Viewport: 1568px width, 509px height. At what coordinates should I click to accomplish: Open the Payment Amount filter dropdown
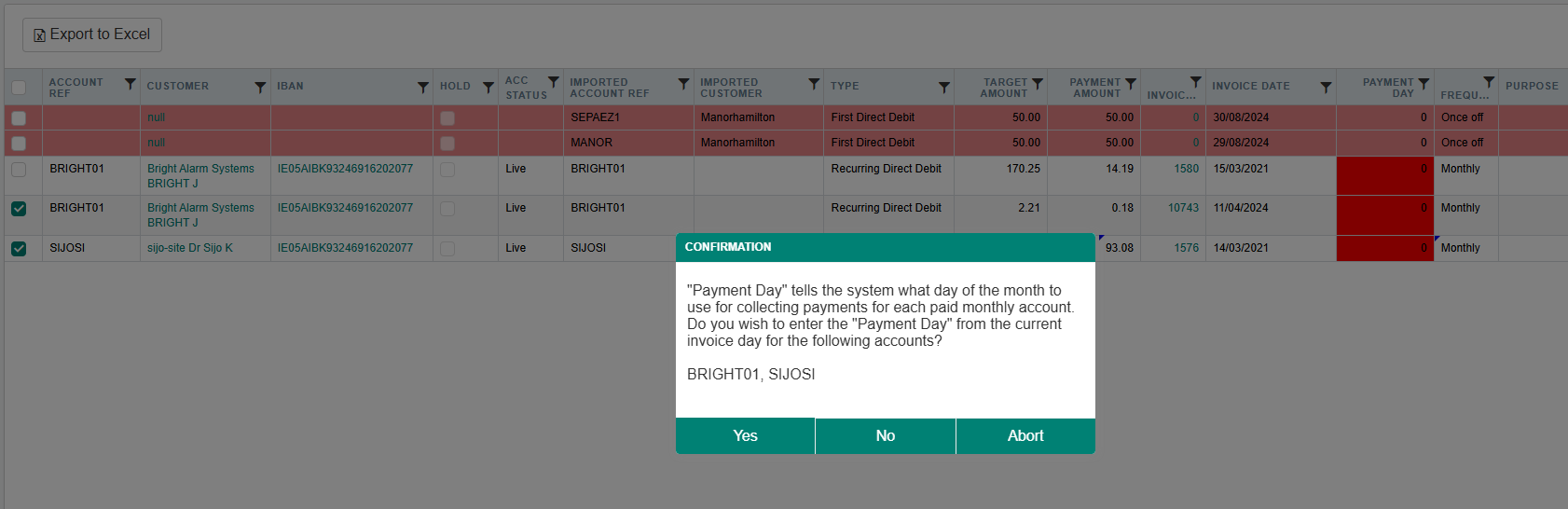tap(1131, 84)
